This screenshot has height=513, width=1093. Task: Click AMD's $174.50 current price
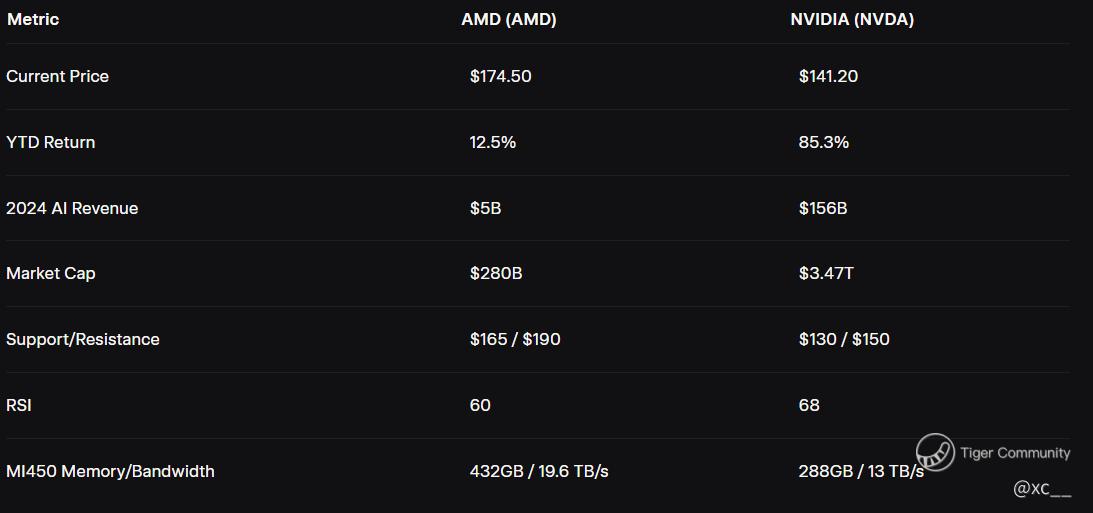500,76
